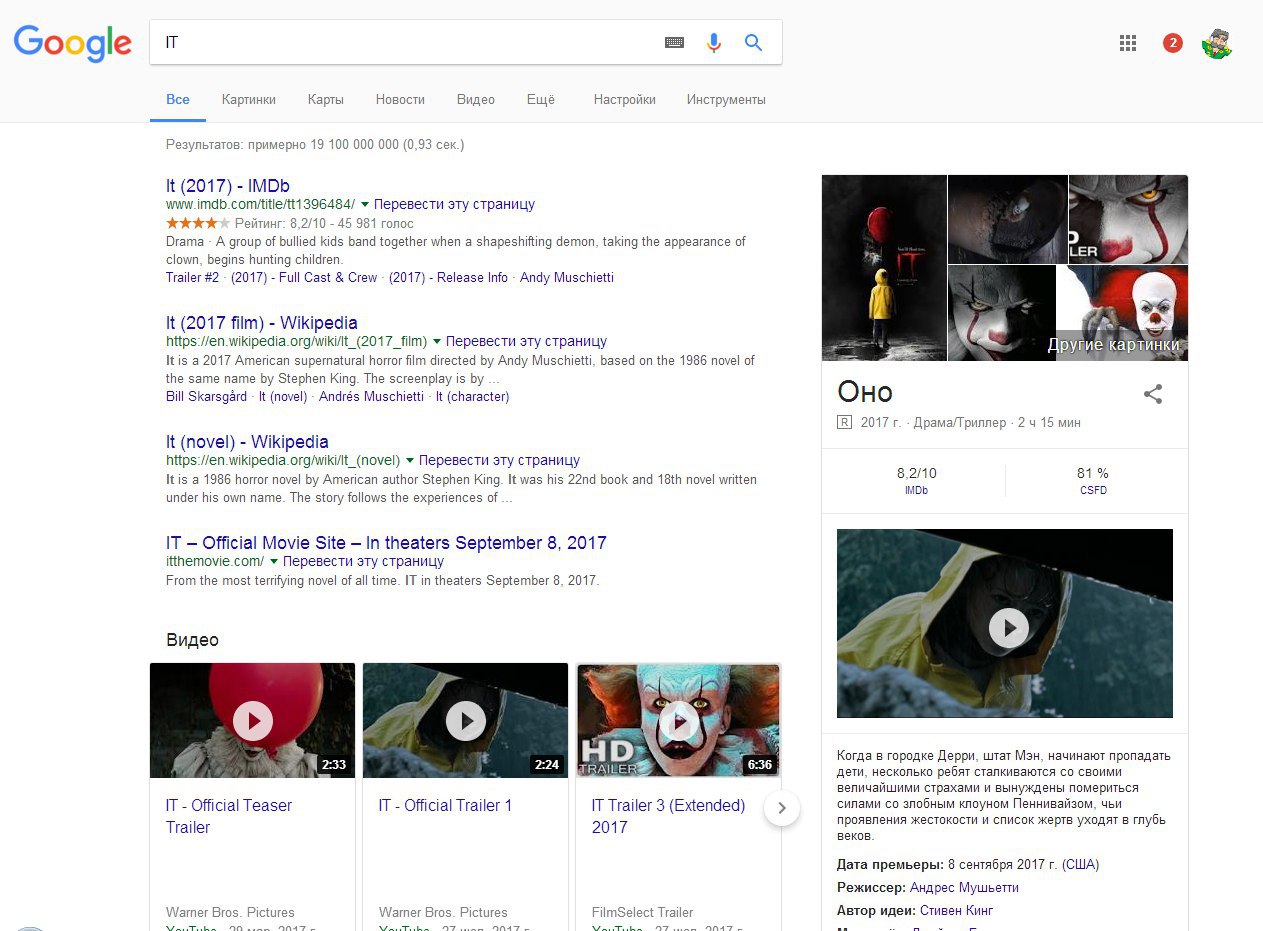
Task: Open Стивен Кинг author link
Action: [955, 910]
